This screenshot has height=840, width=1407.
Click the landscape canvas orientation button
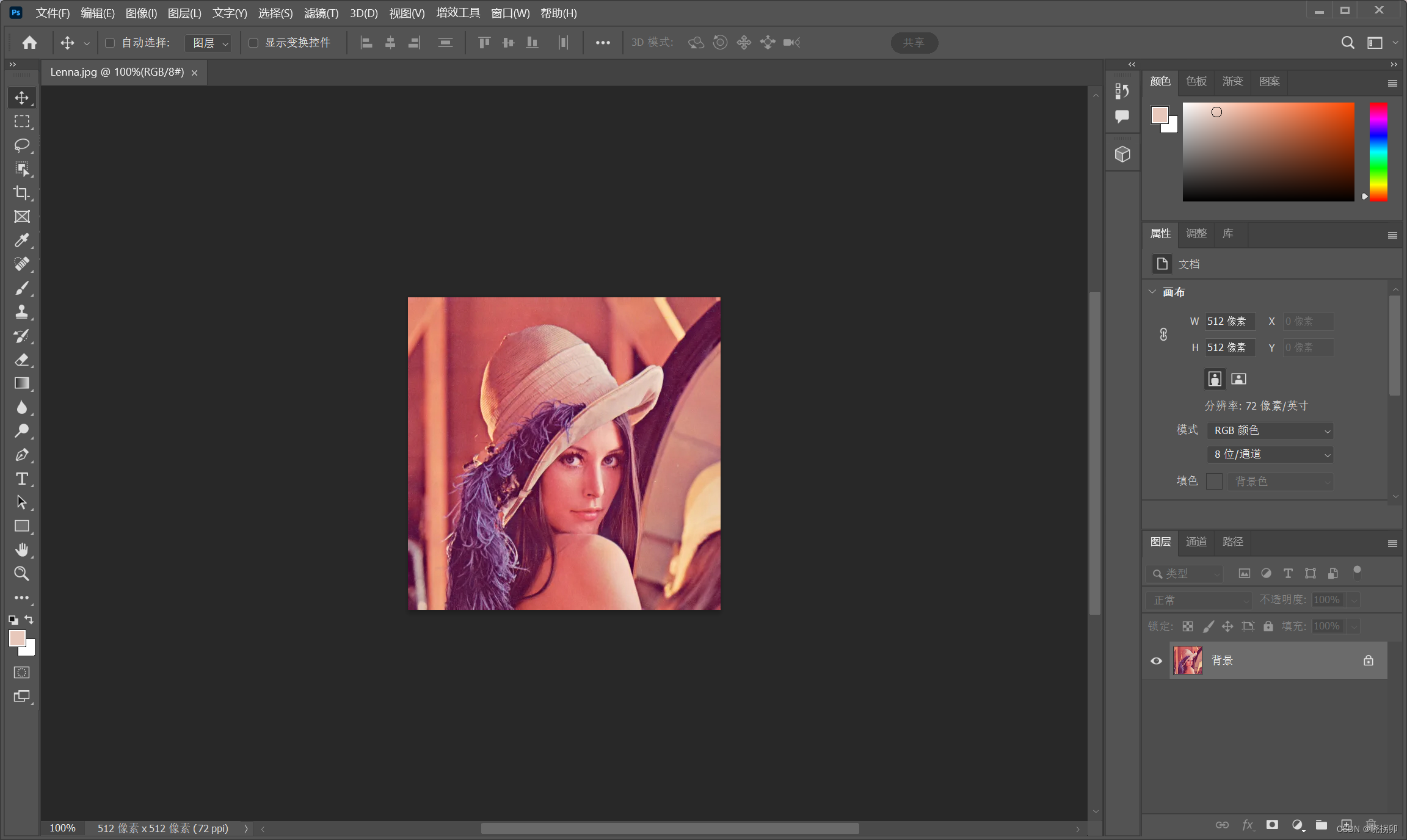[x=1238, y=379]
